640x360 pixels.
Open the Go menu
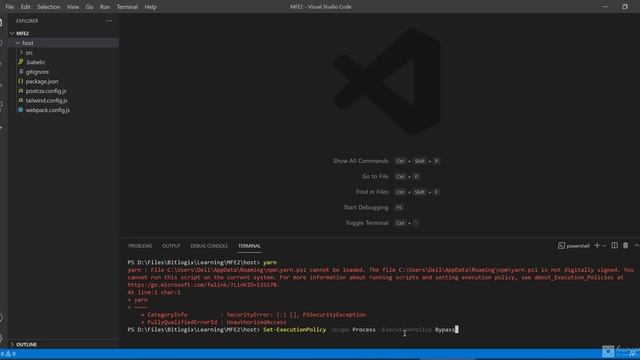click(89, 7)
